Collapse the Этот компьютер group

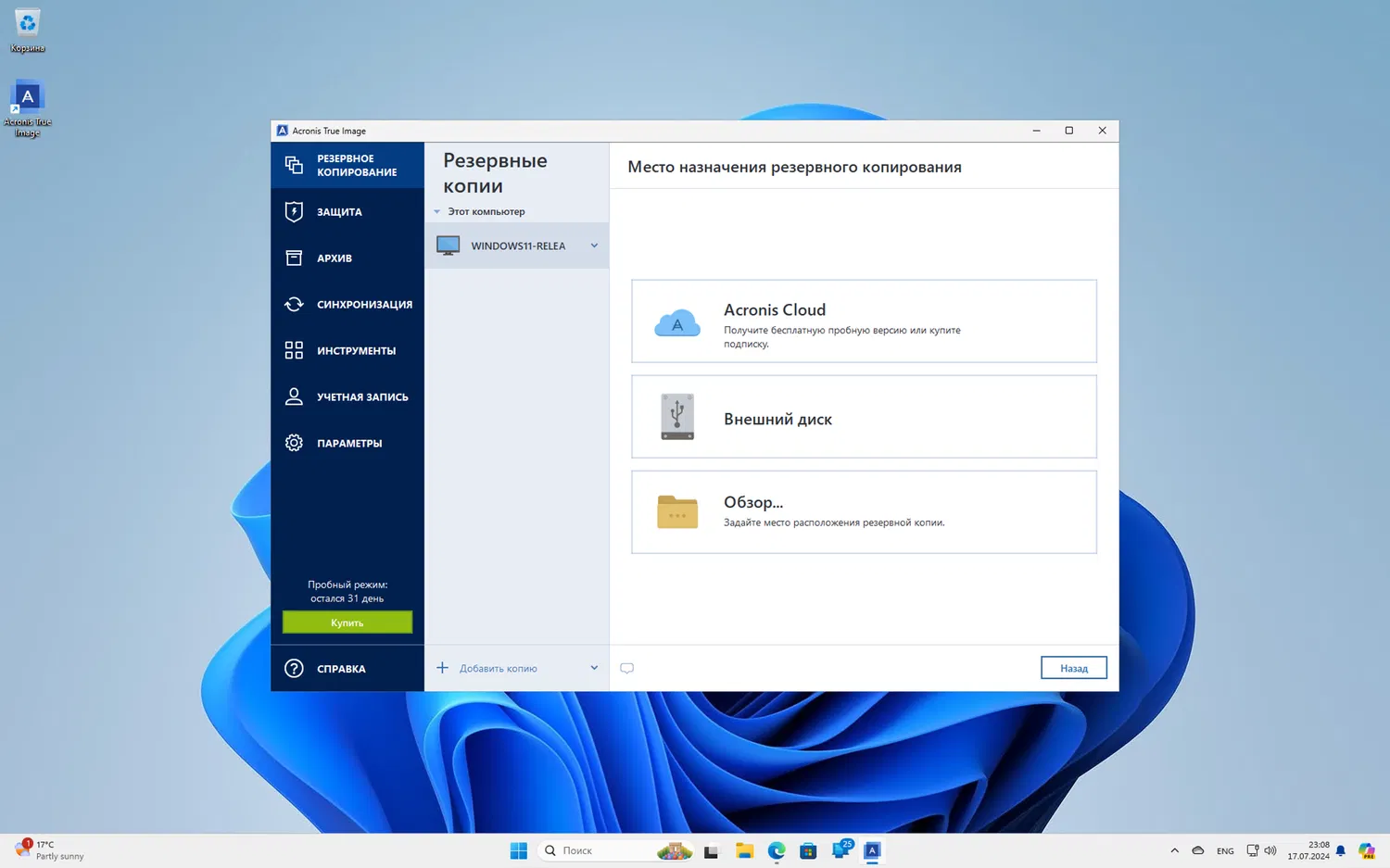tap(437, 212)
